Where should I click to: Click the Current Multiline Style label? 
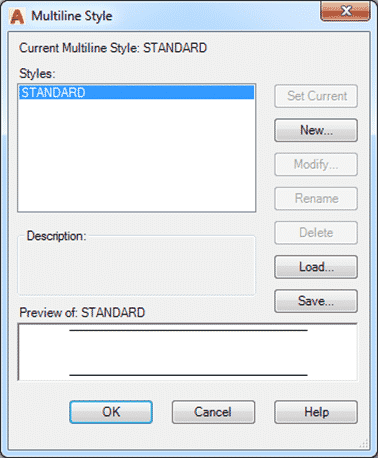click(113, 48)
